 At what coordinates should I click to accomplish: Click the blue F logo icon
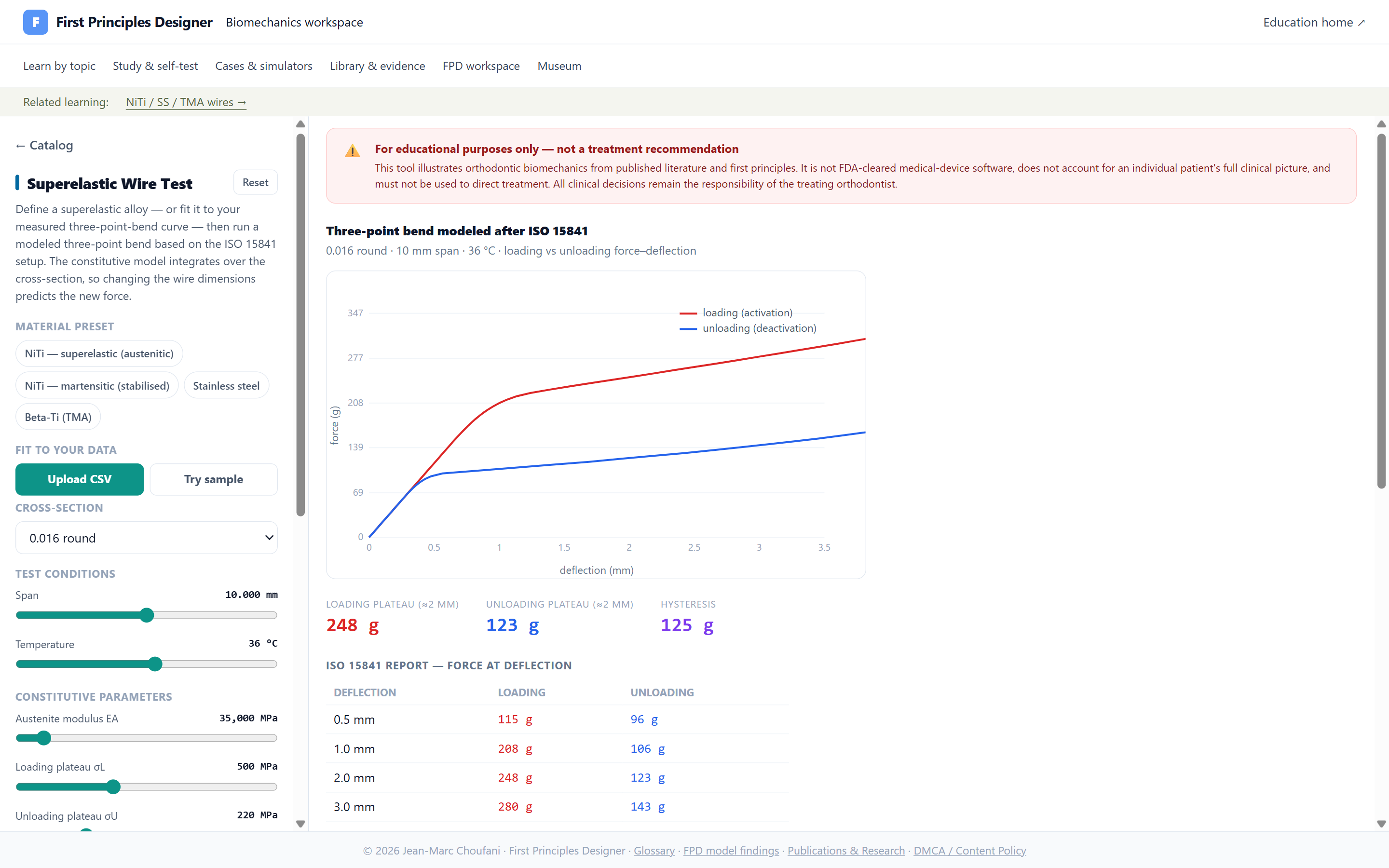click(36, 22)
